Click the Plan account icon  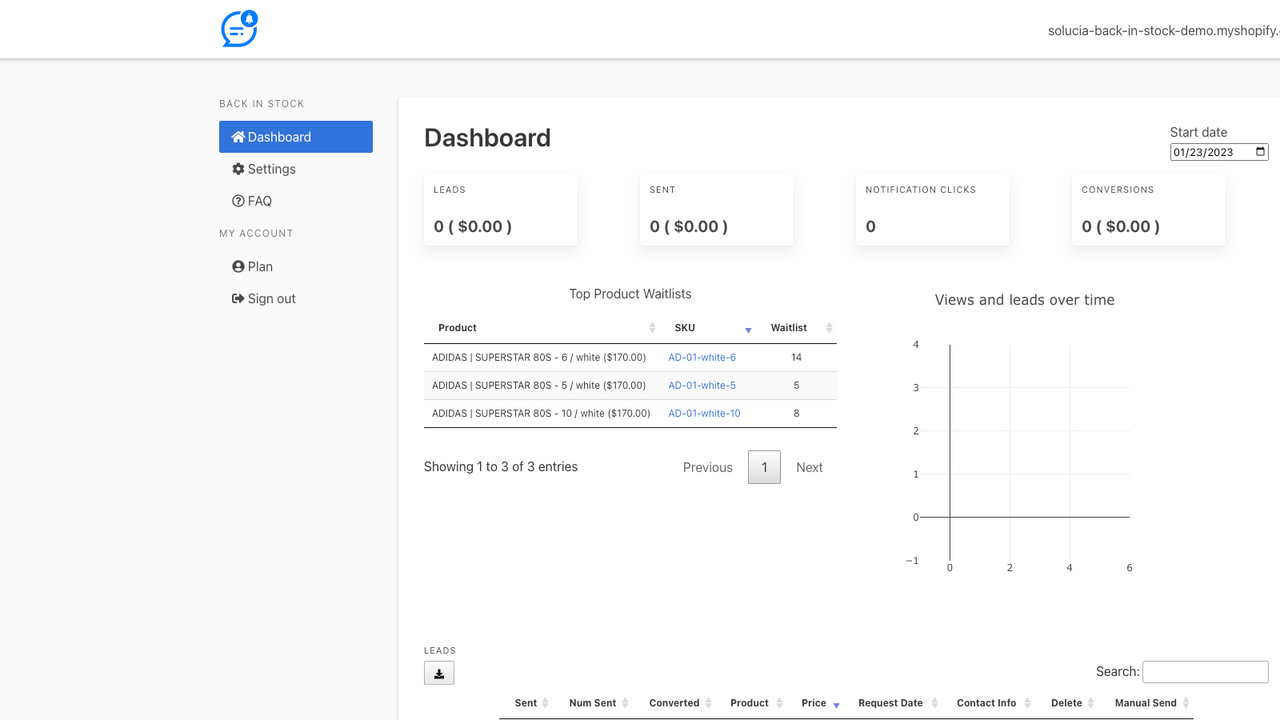click(x=237, y=266)
